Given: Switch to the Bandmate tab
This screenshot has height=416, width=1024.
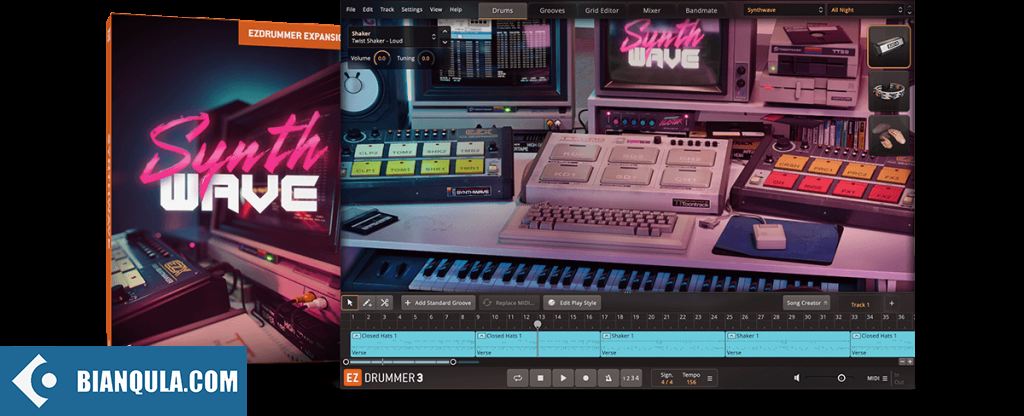Looking at the screenshot, I should click(x=701, y=10).
